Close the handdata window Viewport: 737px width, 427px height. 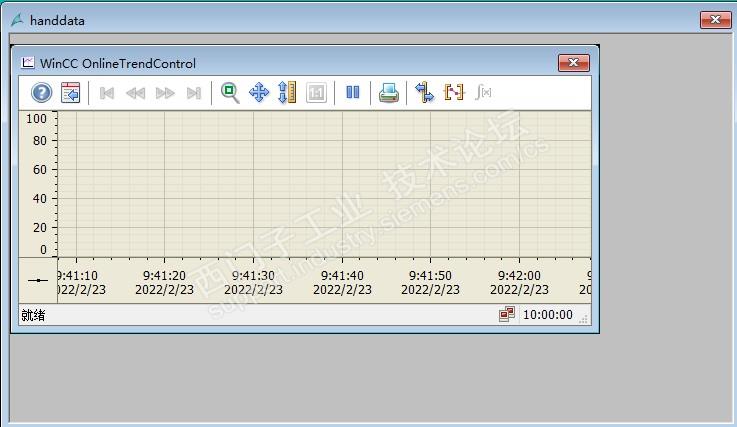[715, 20]
